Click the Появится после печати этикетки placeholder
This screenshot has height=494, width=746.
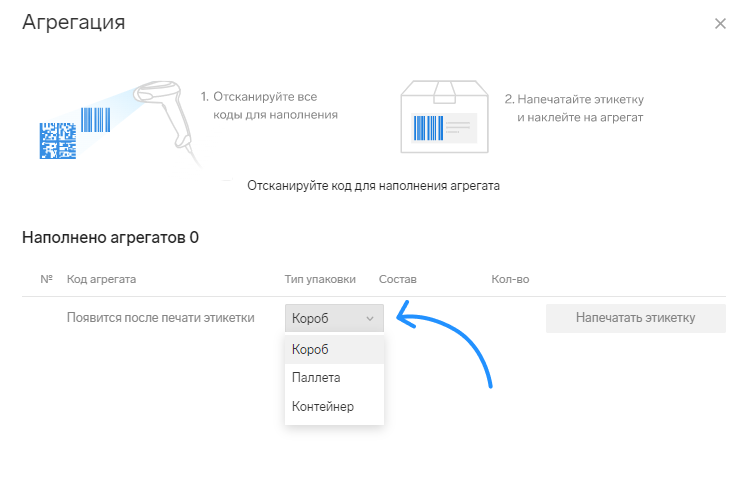pos(161,317)
